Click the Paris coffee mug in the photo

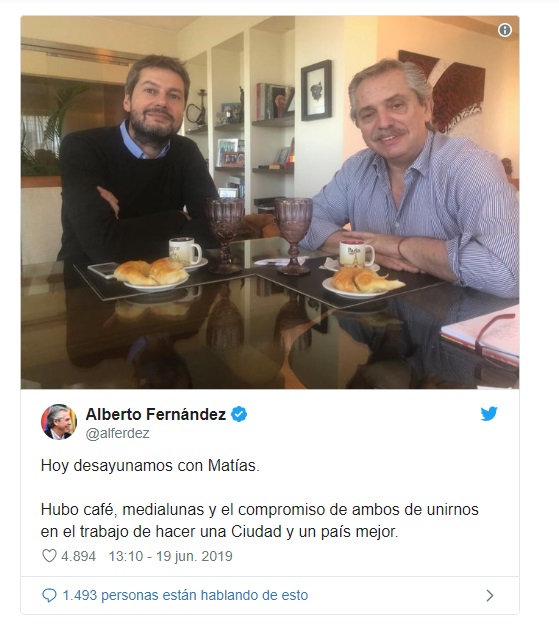356,254
